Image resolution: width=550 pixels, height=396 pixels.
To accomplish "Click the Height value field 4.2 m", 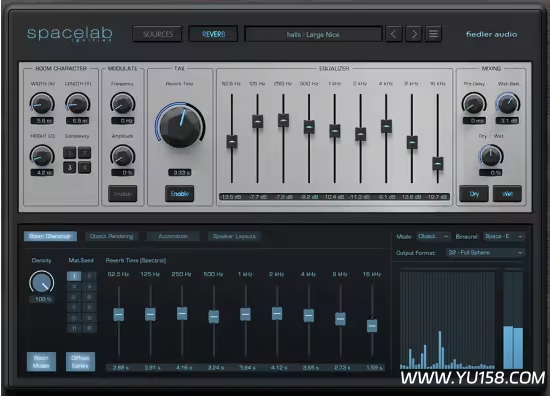I will coord(42,173).
